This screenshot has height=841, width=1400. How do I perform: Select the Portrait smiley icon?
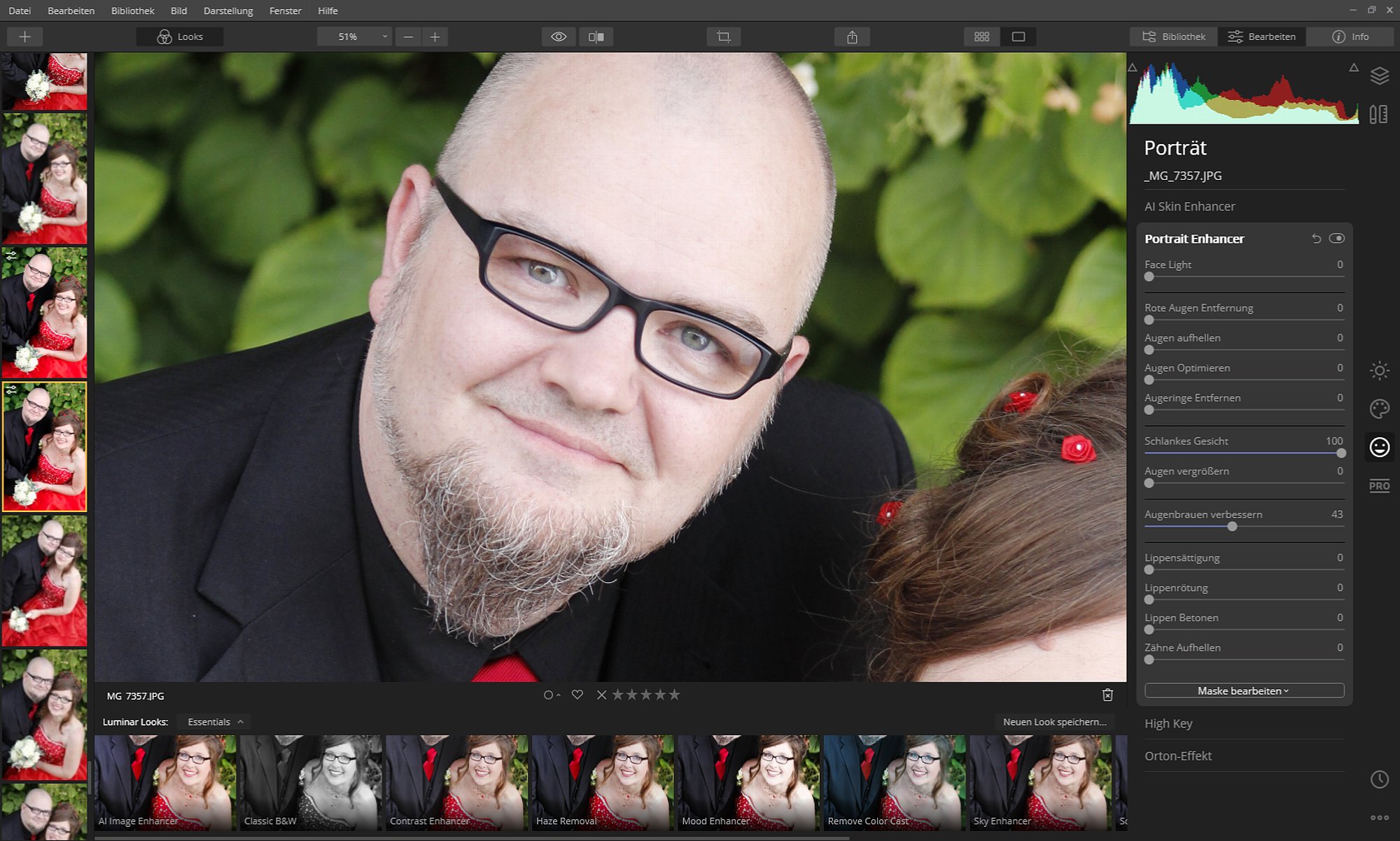tap(1379, 447)
